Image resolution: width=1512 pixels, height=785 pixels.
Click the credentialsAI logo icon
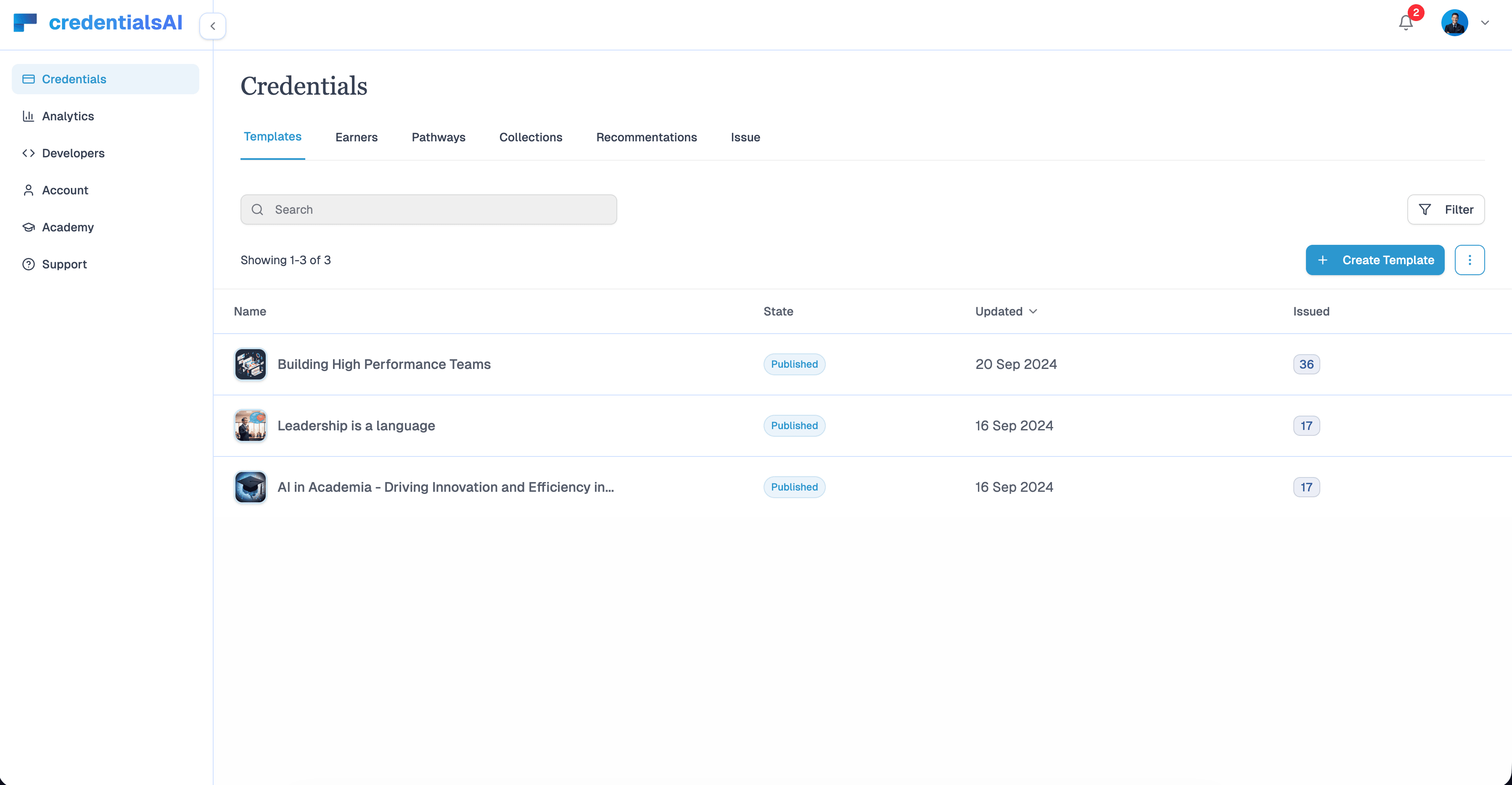[x=25, y=22]
